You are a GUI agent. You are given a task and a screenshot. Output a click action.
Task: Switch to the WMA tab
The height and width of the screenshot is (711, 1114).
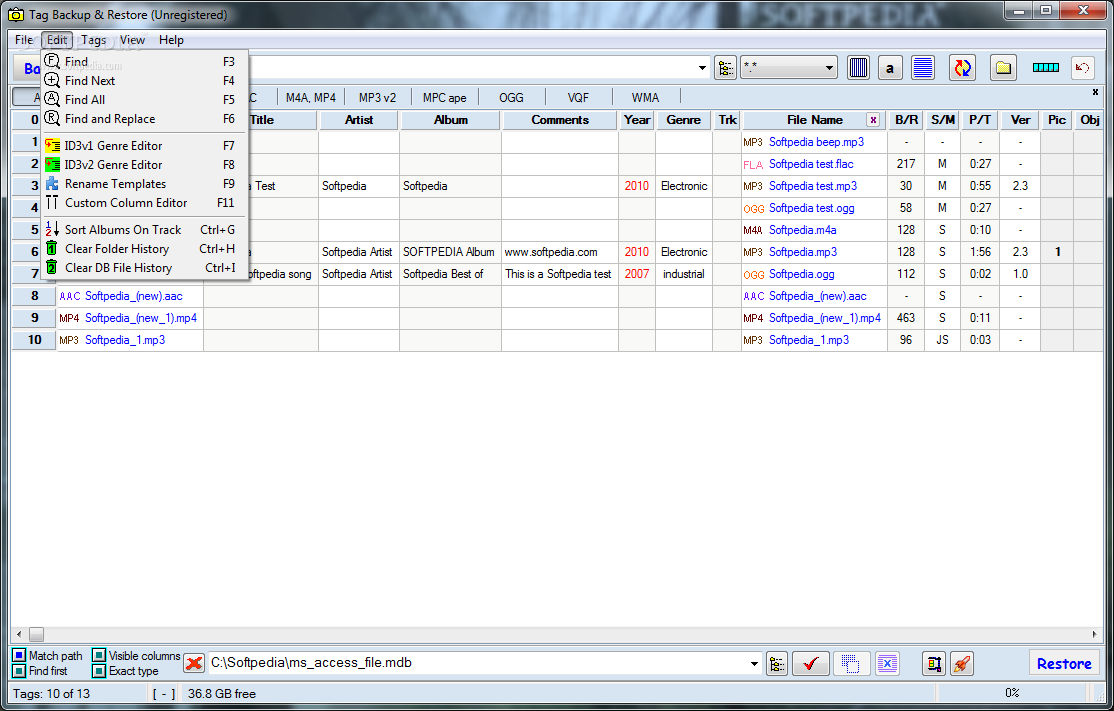[x=645, y=98]
